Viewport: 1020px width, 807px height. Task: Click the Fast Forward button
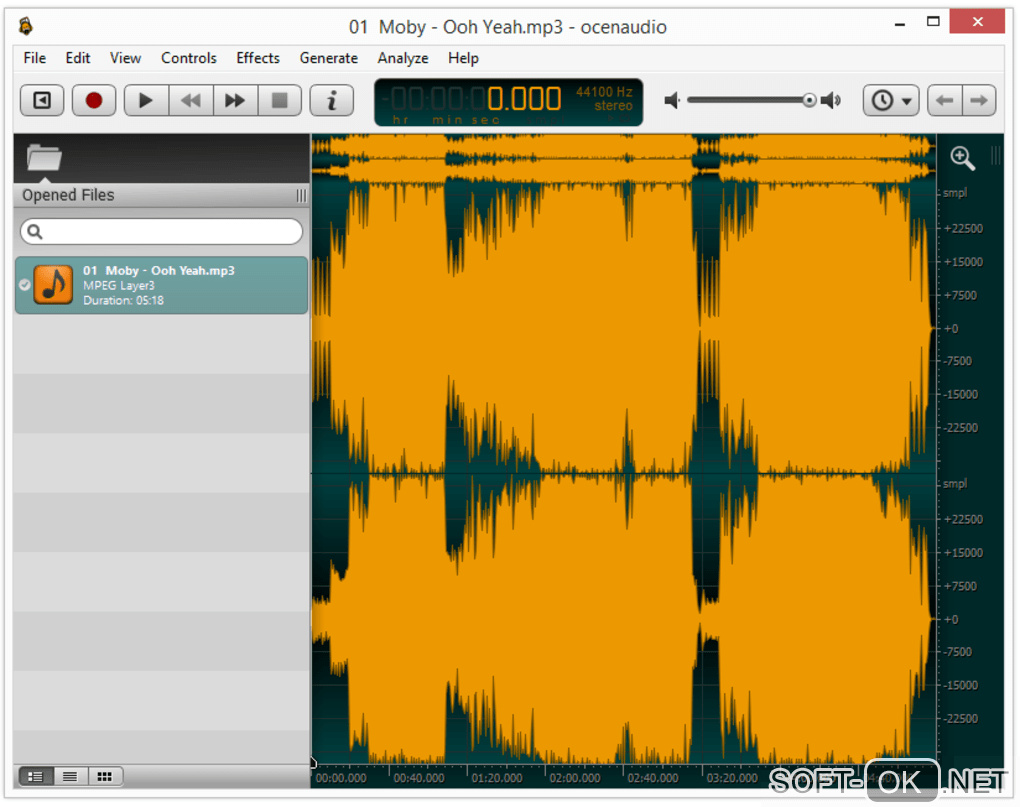[235, 100]
